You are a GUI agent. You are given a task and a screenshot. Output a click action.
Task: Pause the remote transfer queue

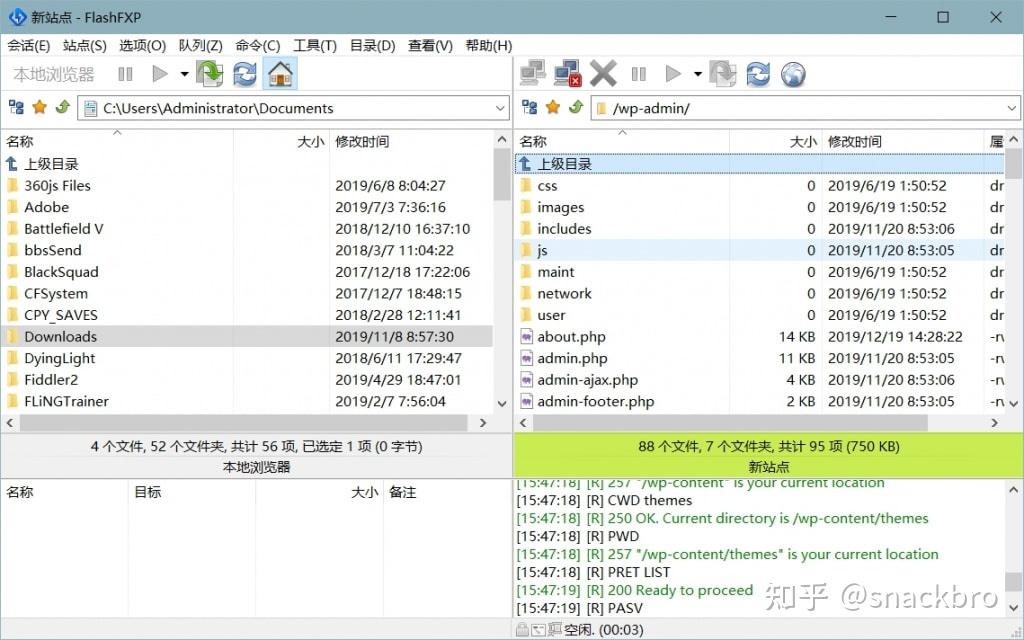(x=639, y=73)
